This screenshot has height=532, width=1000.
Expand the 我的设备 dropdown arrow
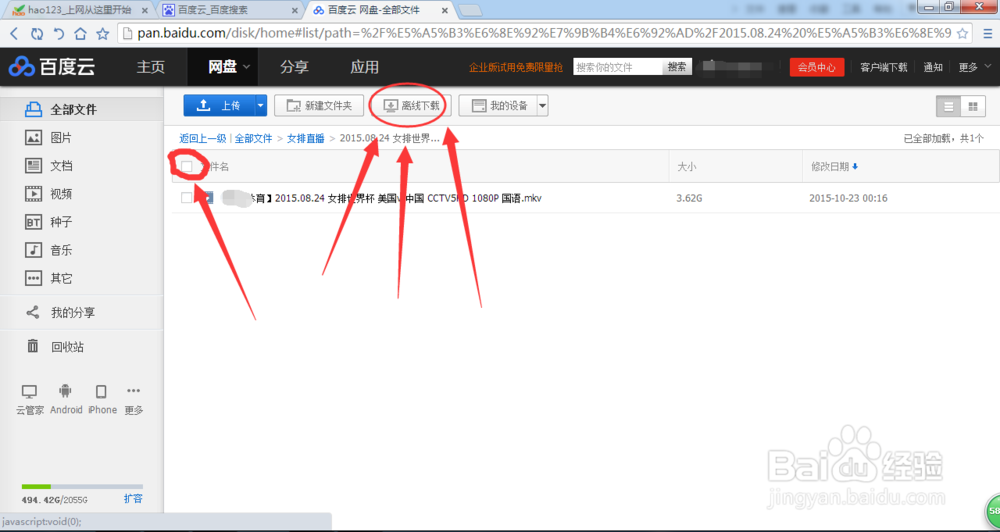pos(542,106)
